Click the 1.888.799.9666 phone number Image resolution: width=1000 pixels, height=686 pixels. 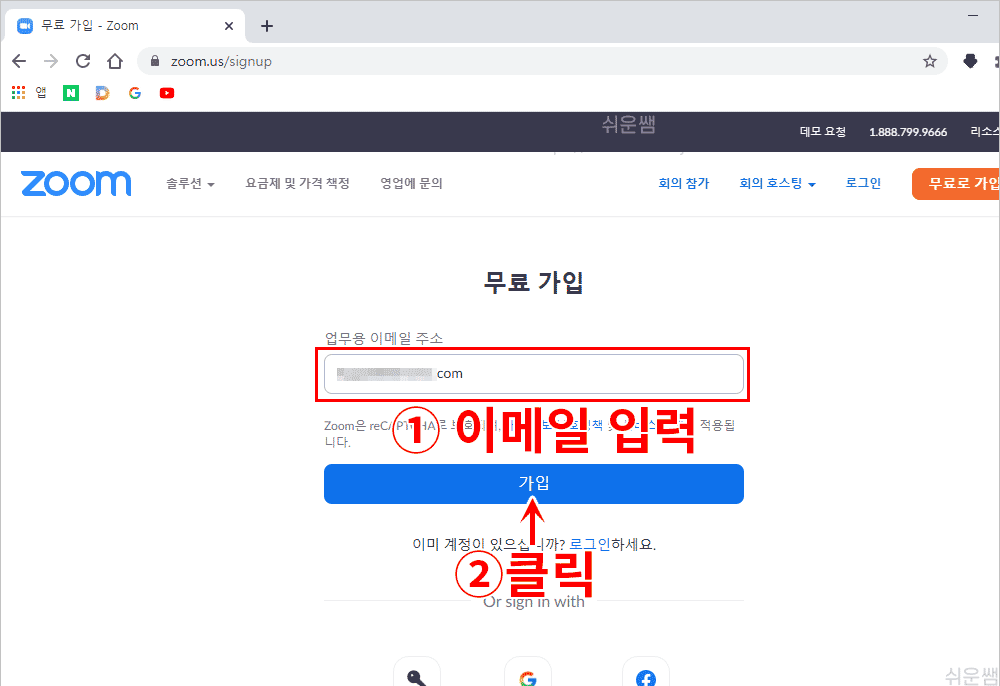tap(908, 132)
